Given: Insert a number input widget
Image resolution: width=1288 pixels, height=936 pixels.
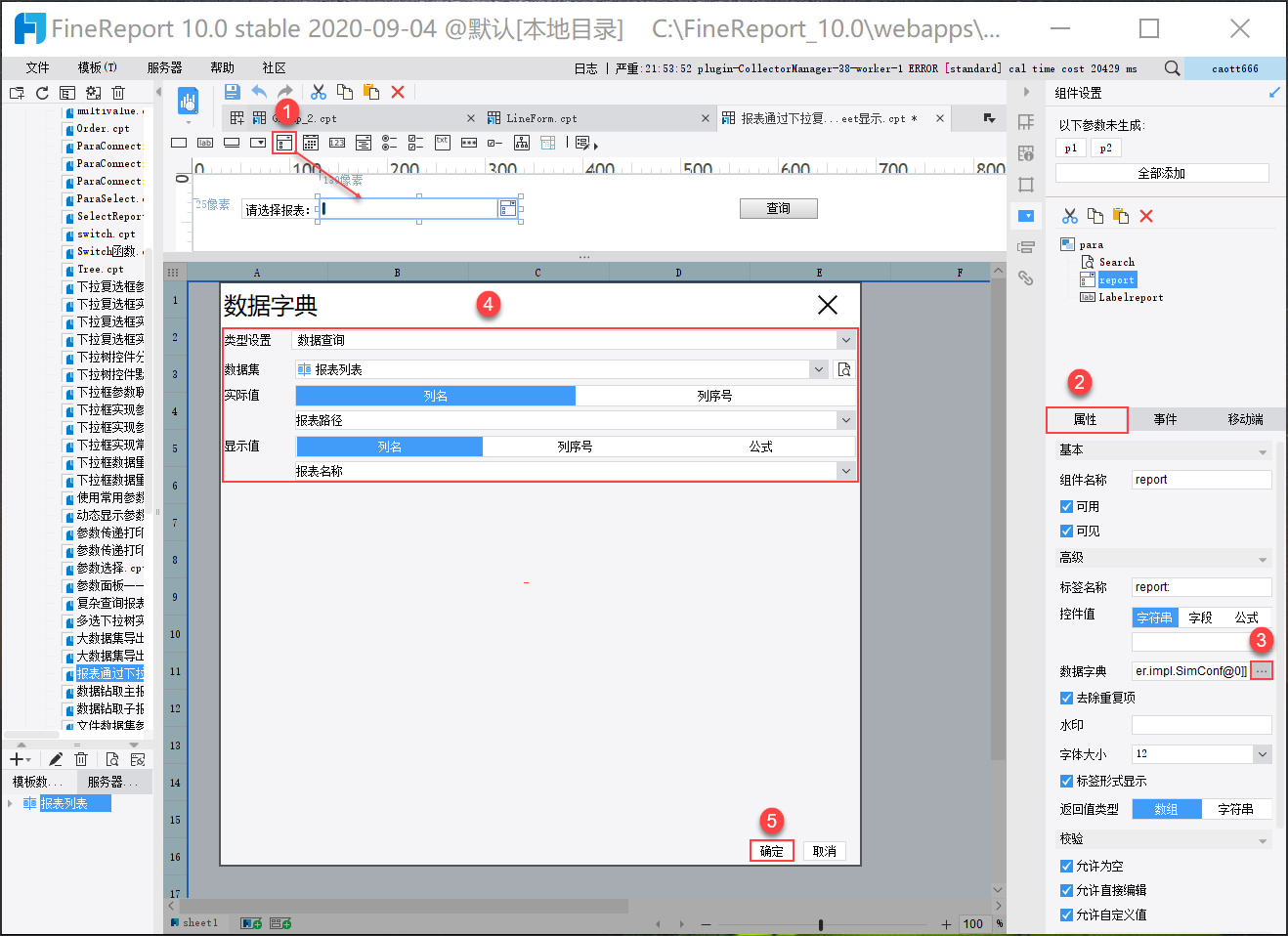Looking at the screenshot, I should click(337, 143).
